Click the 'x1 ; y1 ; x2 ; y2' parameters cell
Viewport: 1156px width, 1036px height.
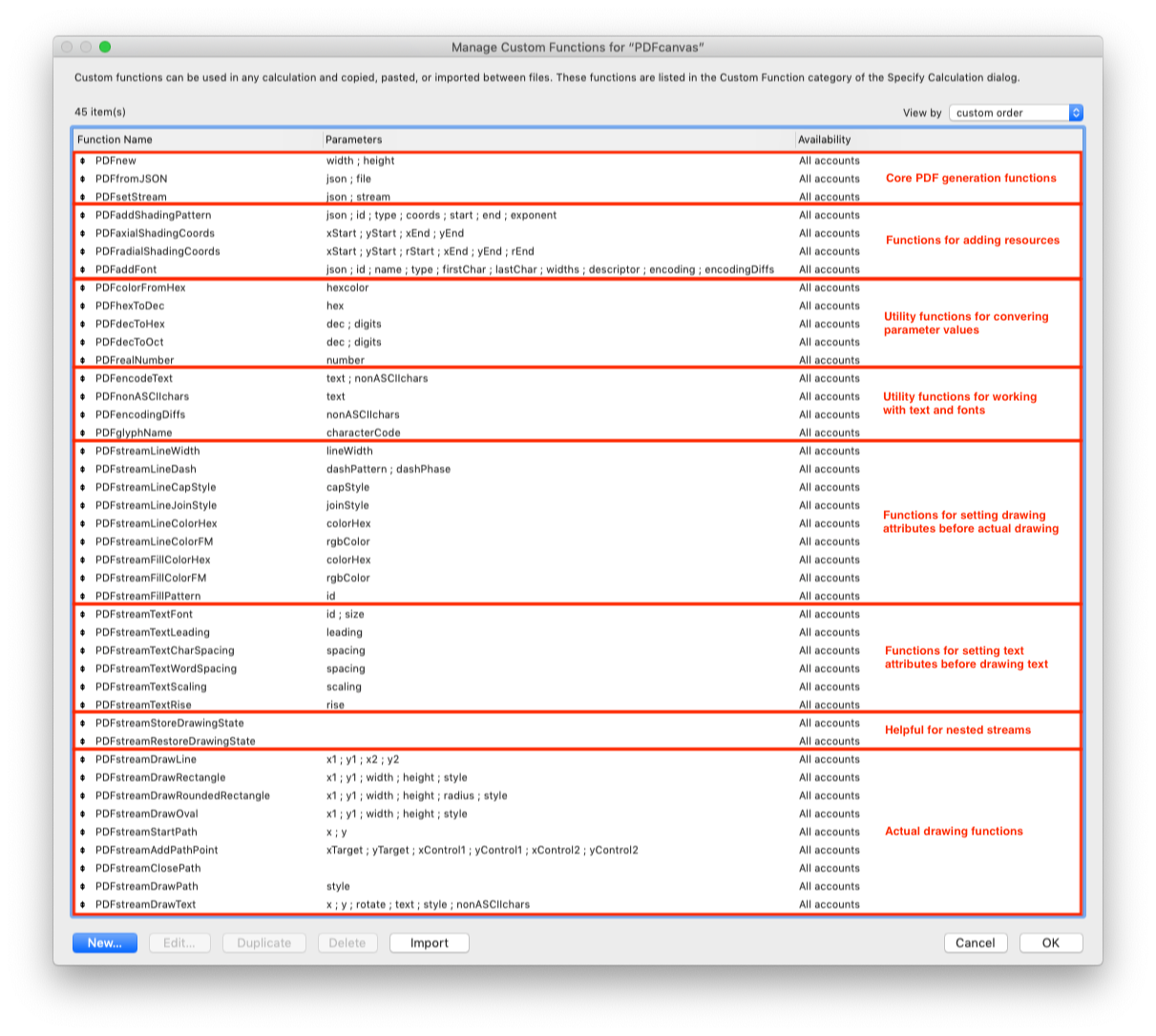click(x=363, y=759)
